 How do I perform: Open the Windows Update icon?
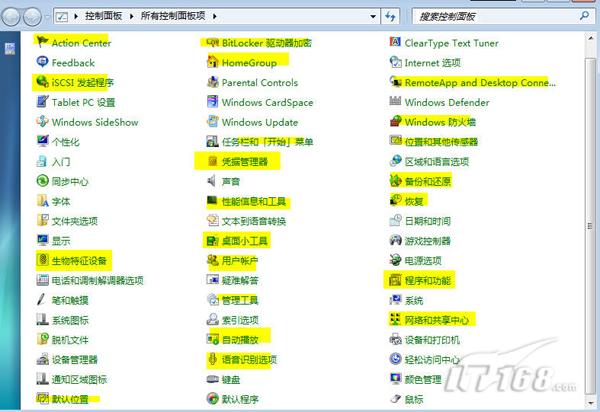pos(212,121)
